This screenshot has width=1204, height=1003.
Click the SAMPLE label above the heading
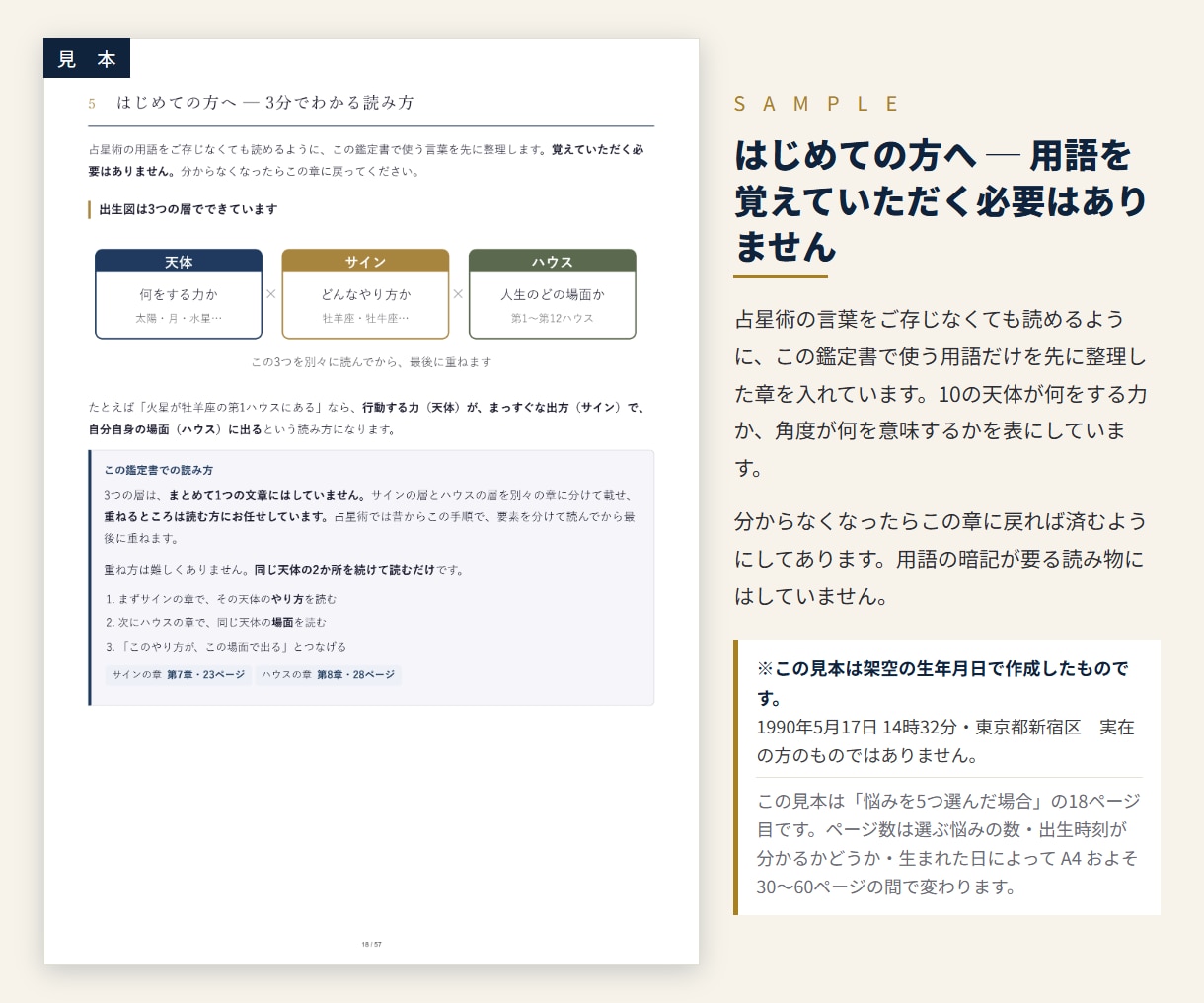tap(817, 104)
